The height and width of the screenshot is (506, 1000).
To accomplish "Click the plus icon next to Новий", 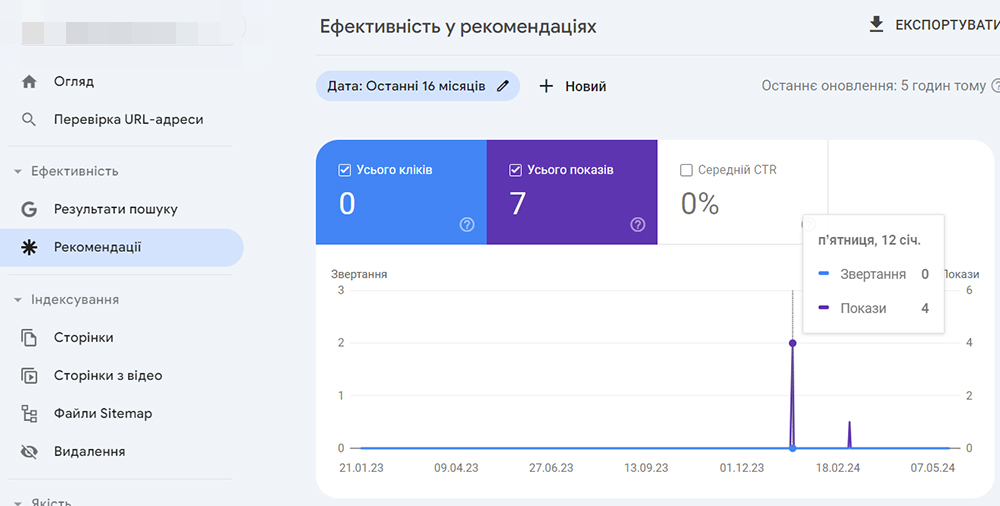I will pos(546,86).
